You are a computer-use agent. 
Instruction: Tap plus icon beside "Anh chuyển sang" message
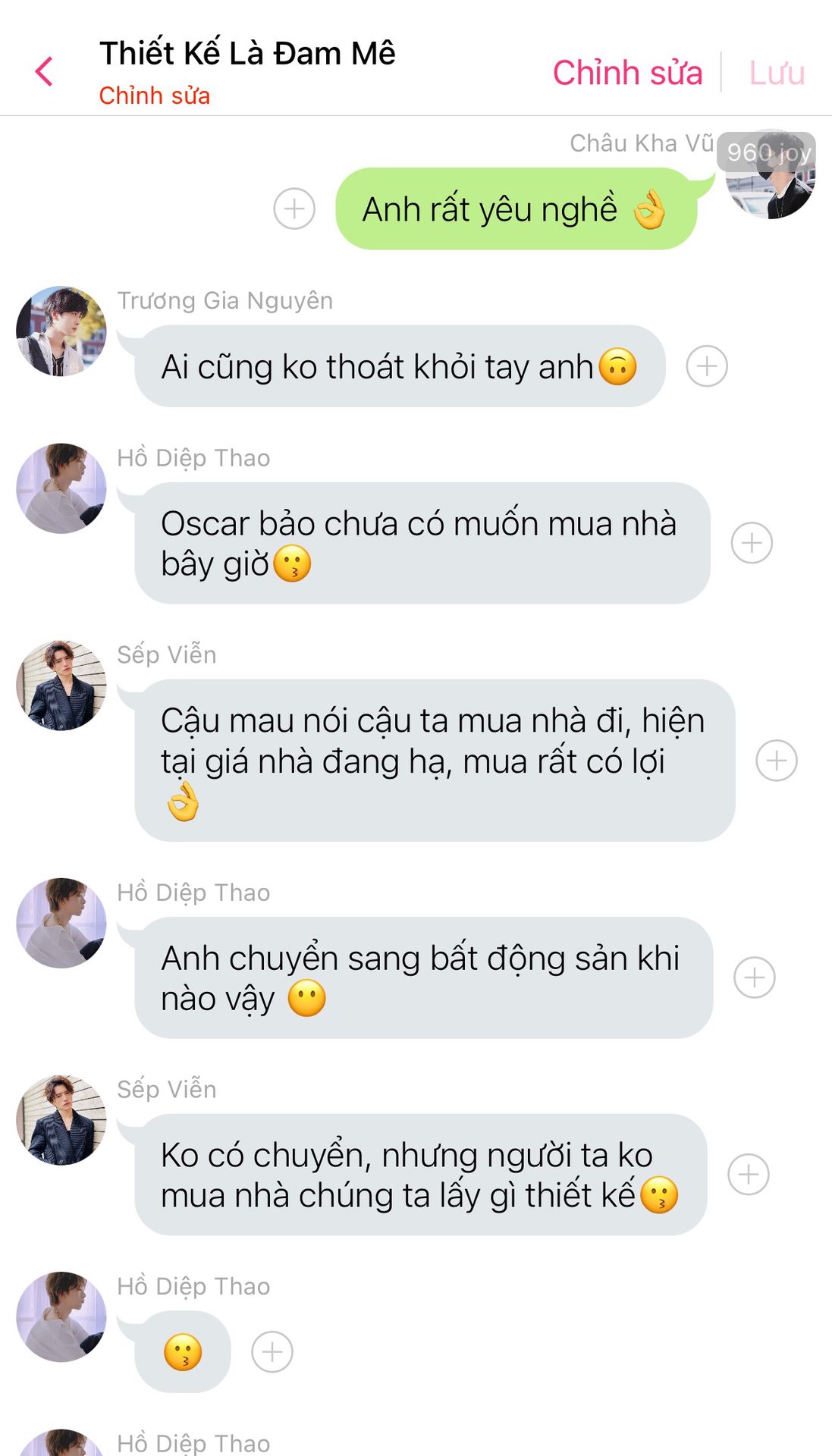(755, 977)
